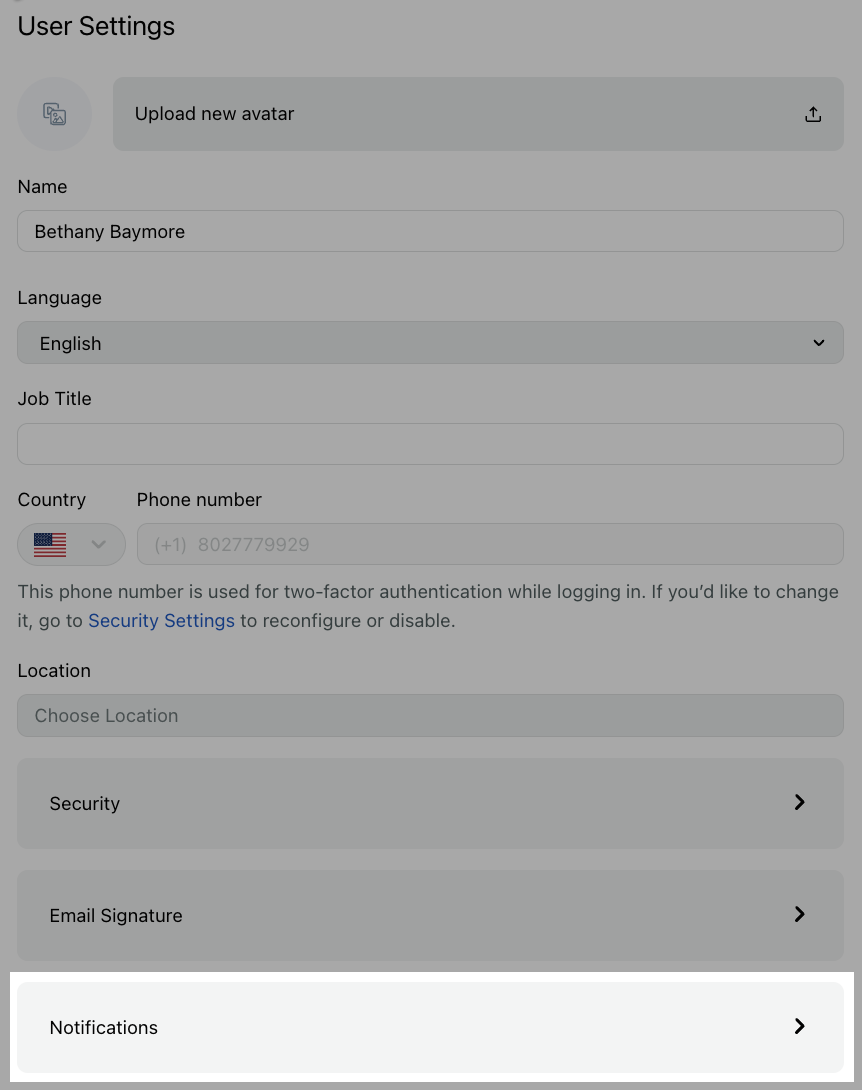Viewport: 862px width, 1090px height.
Task: Click the Phone number label
Action: coord(199,500)
